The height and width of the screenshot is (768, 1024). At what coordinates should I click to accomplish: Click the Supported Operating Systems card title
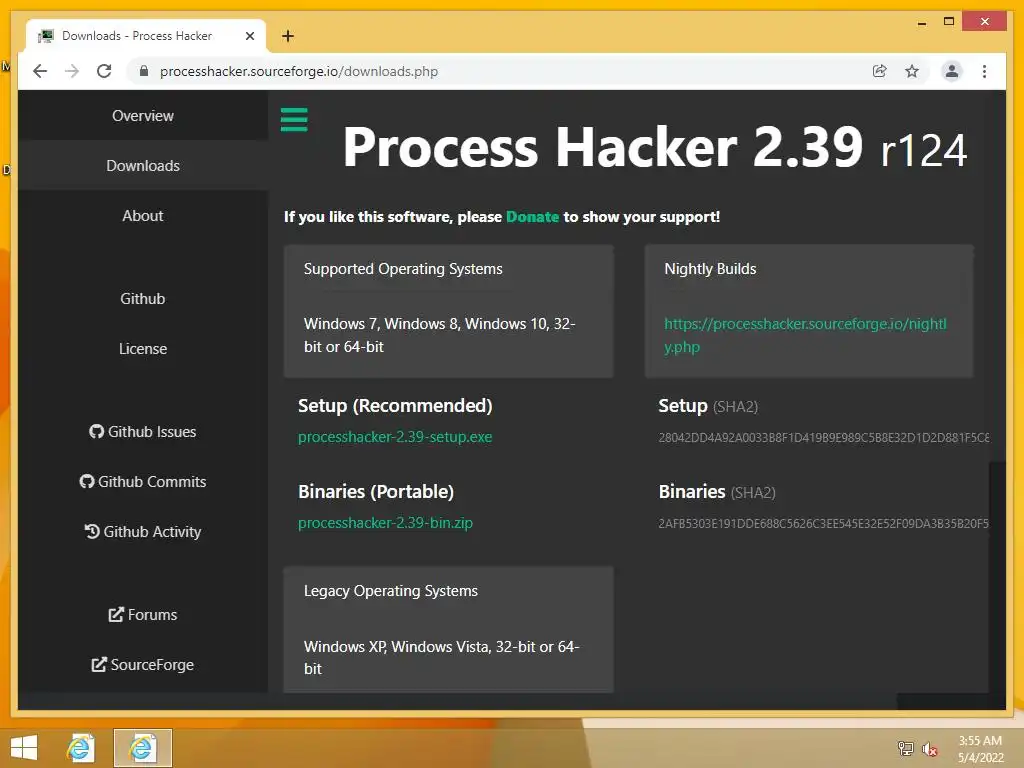[403, 269]
